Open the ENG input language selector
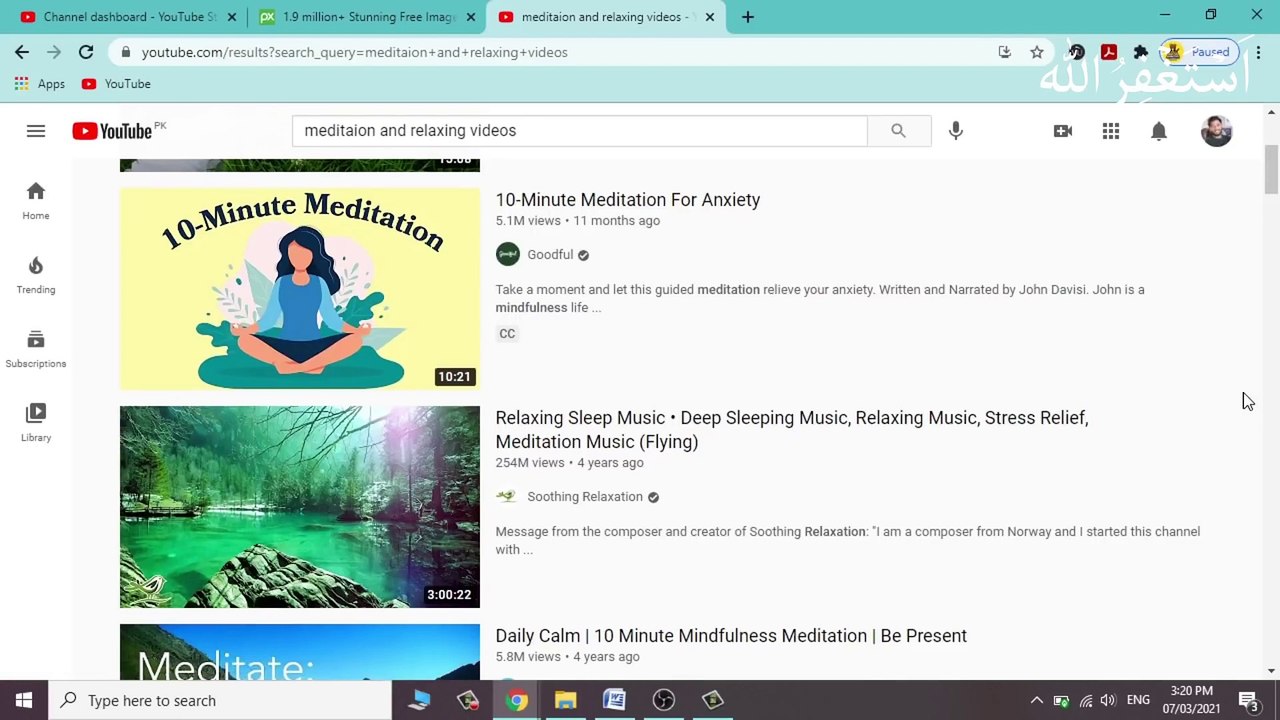The height and width of the screenshot is (720, 1280). coord(1138,700)
